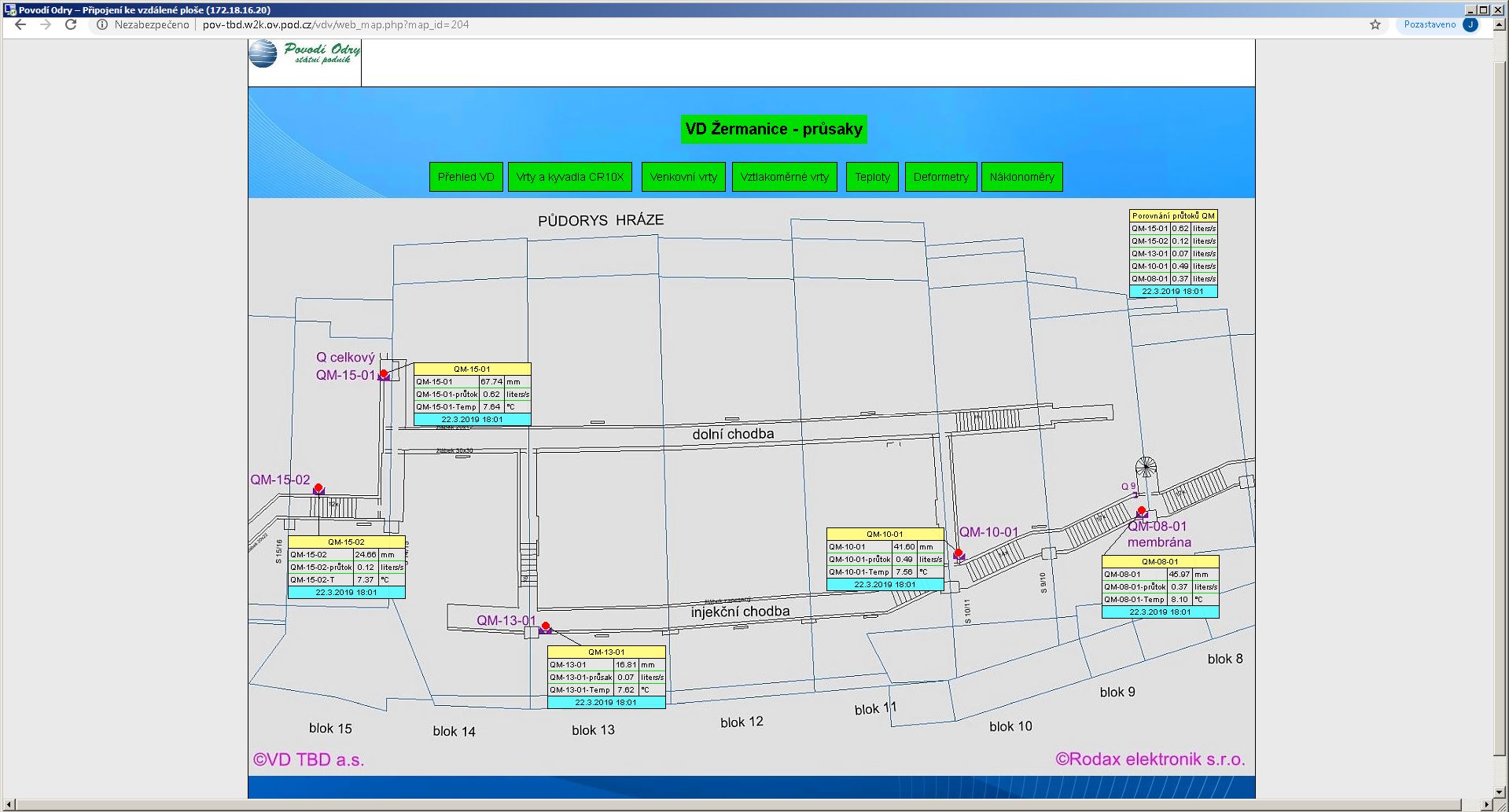
Task: Click QM-15-01 0.62 row in comparison table
Action: pos(1173,228)
